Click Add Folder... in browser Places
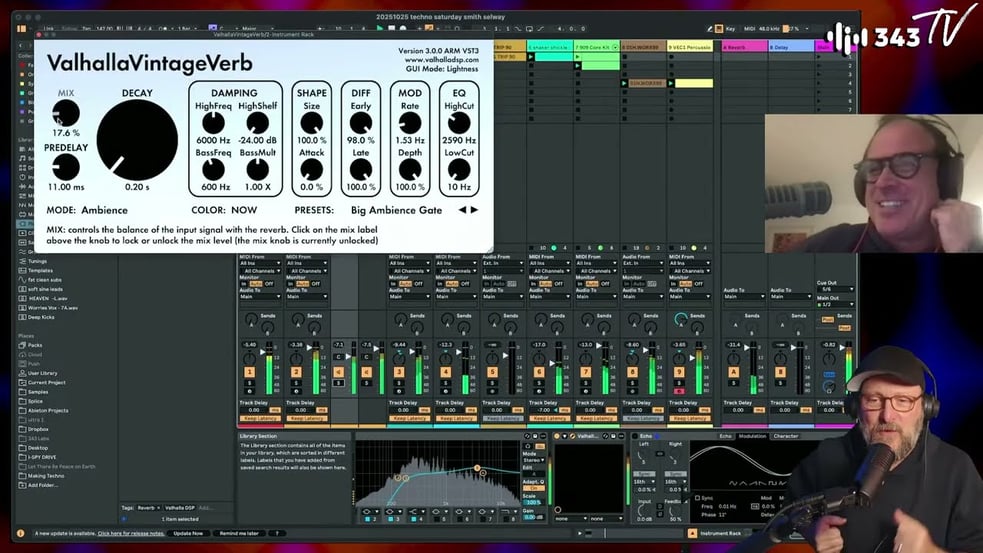The image size is (983, 553). (x=43, y=485)
